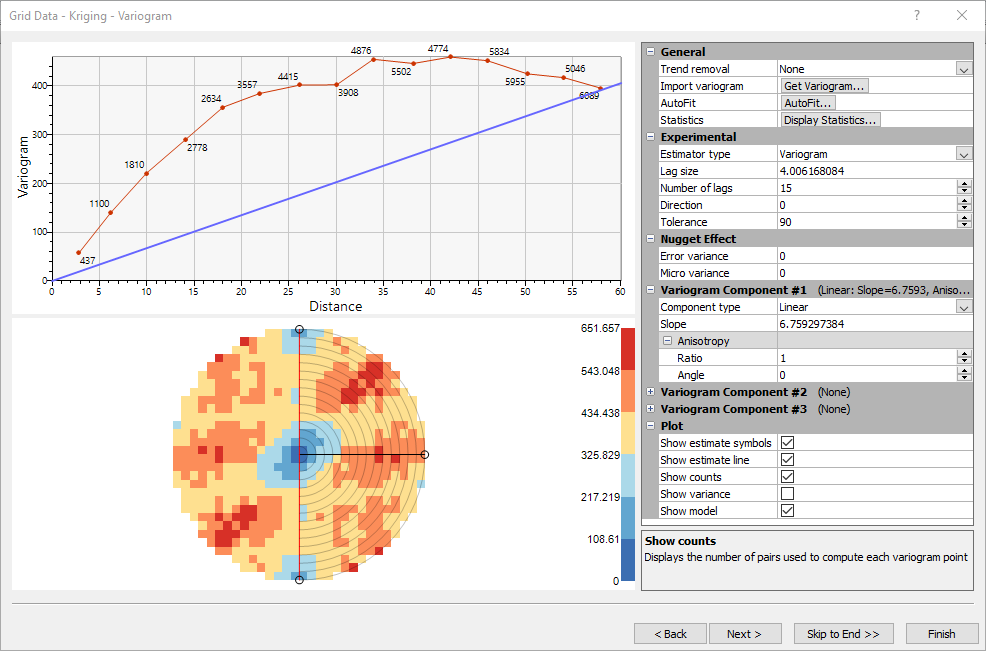Open Trend removal dropdown
The image size is (986, 651).
click(x=964, y=69)
